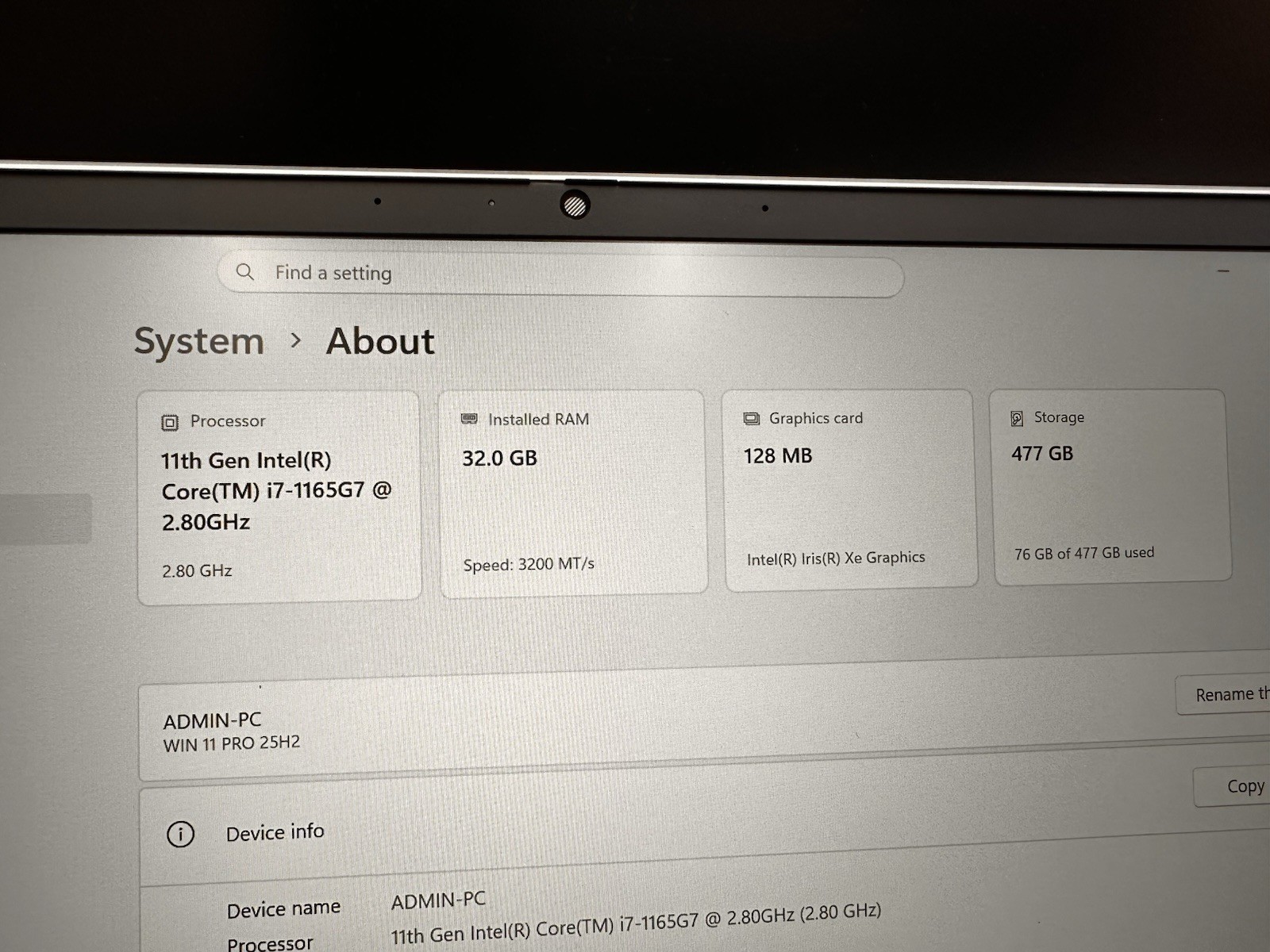This screenshot has width=1270, height=952.
Task: Copy the device info
Action: point(1233,787)
